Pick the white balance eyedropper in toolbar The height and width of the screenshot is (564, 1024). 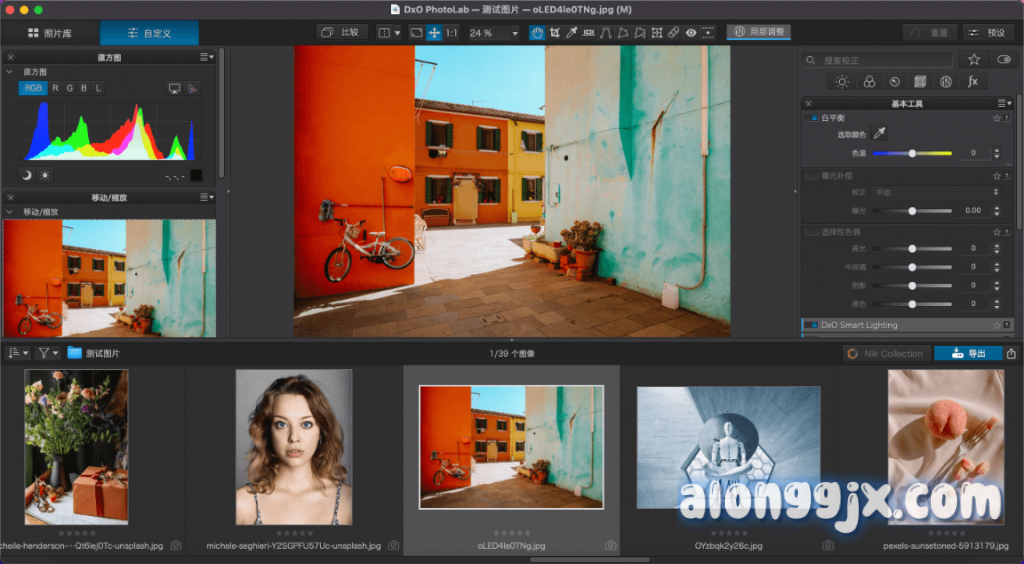[x=571, y=33]
